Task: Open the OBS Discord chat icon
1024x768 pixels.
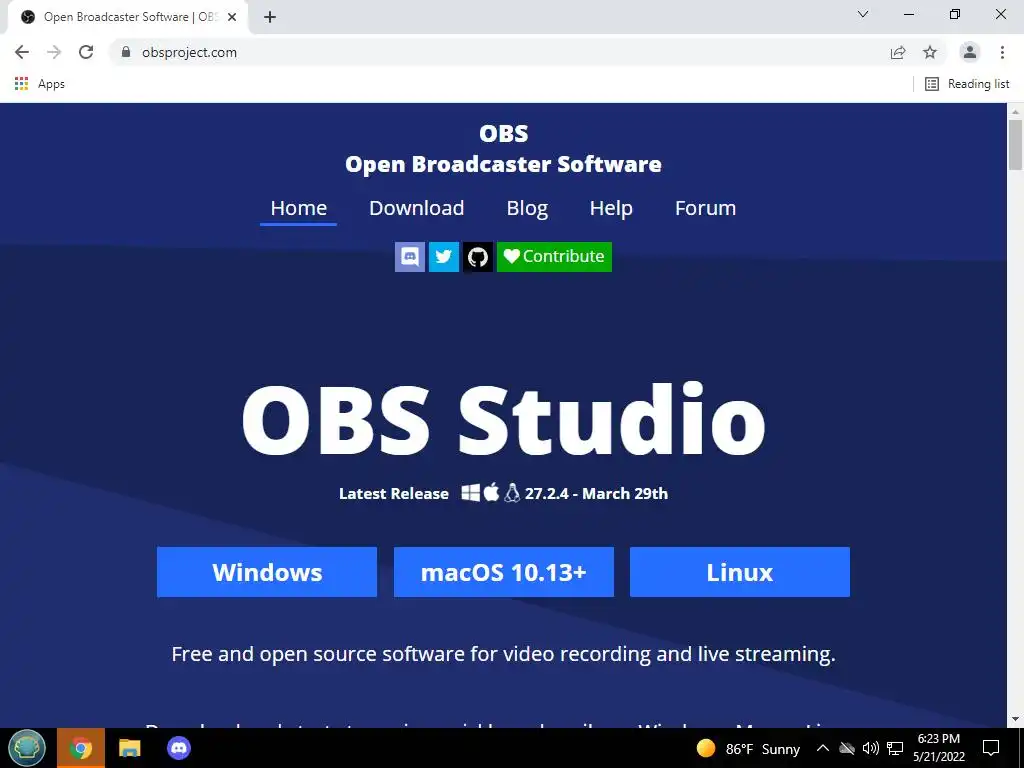Action: pyautogui.click(x=409, y=257)
